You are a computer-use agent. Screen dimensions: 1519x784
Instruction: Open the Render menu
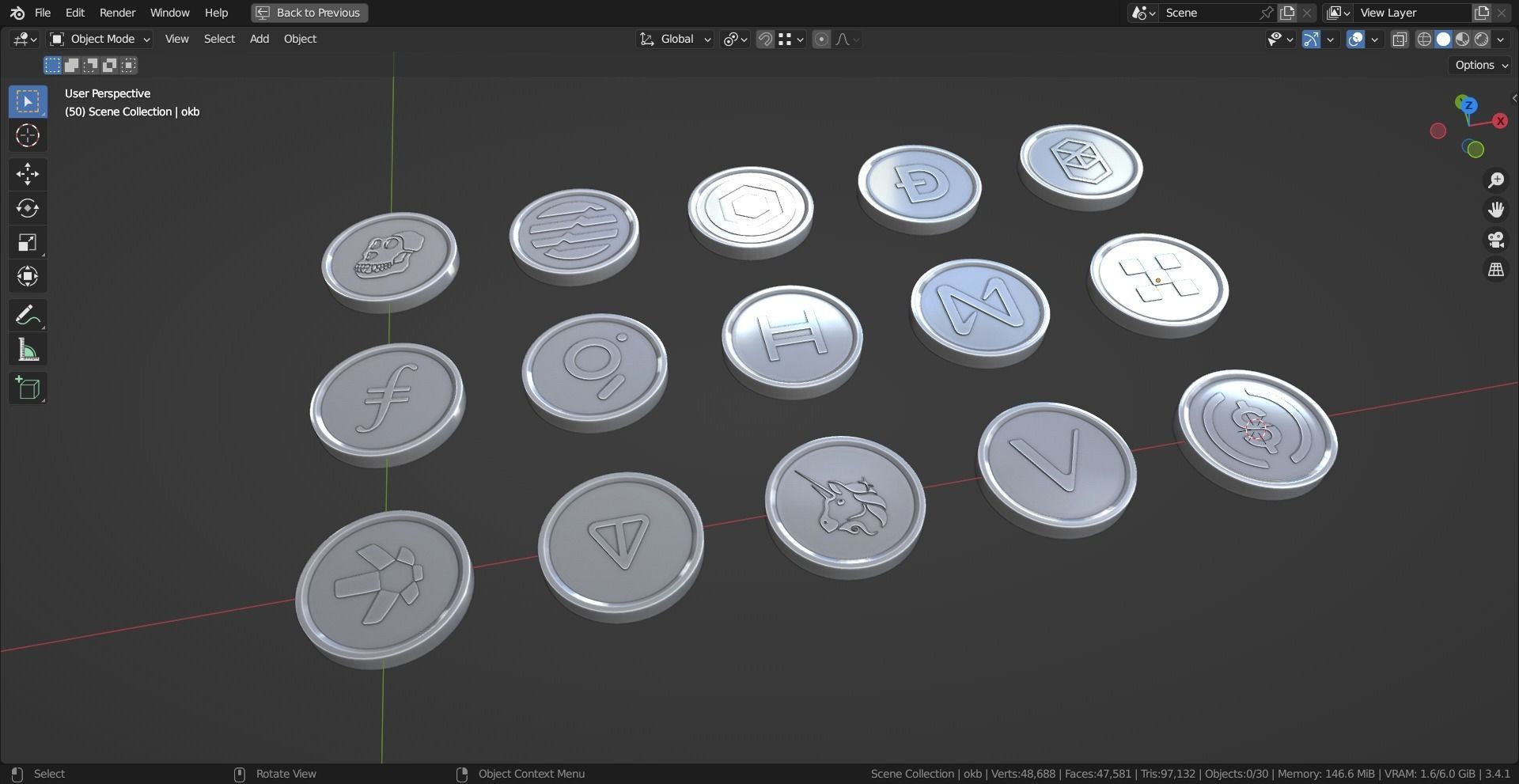coord(117,13)
